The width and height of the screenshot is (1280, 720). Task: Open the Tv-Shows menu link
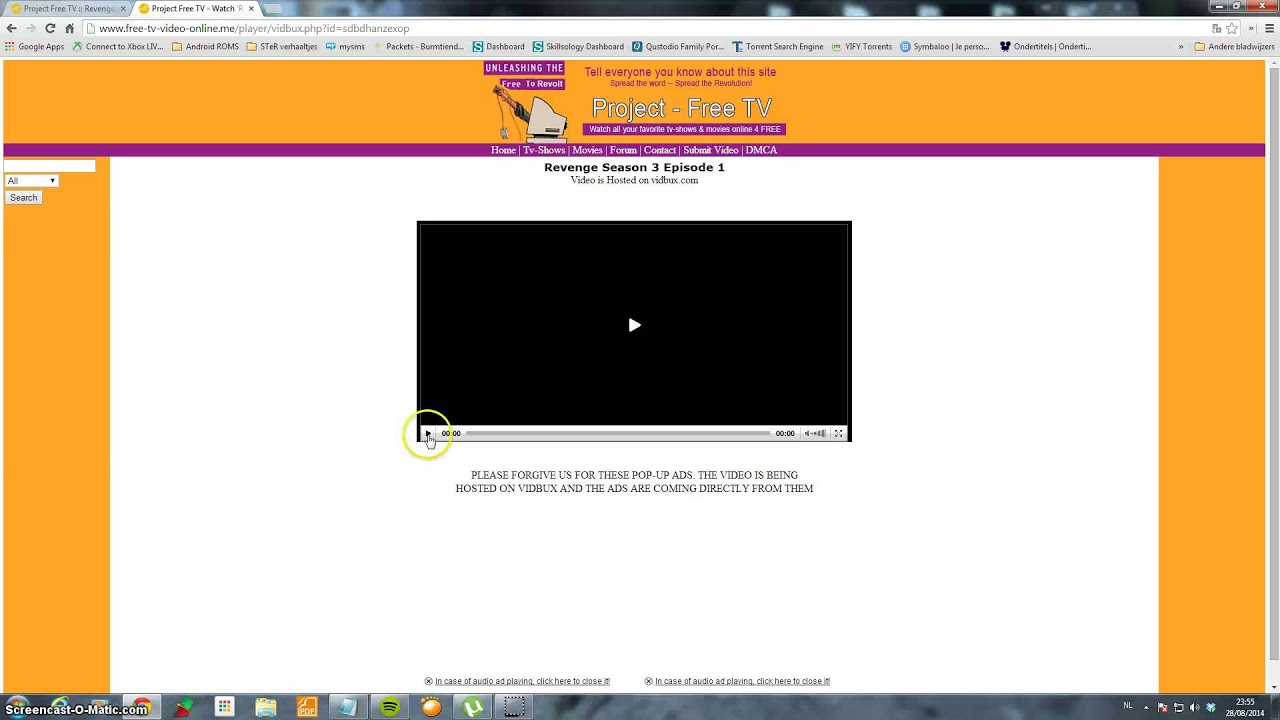tap(544, 150)
